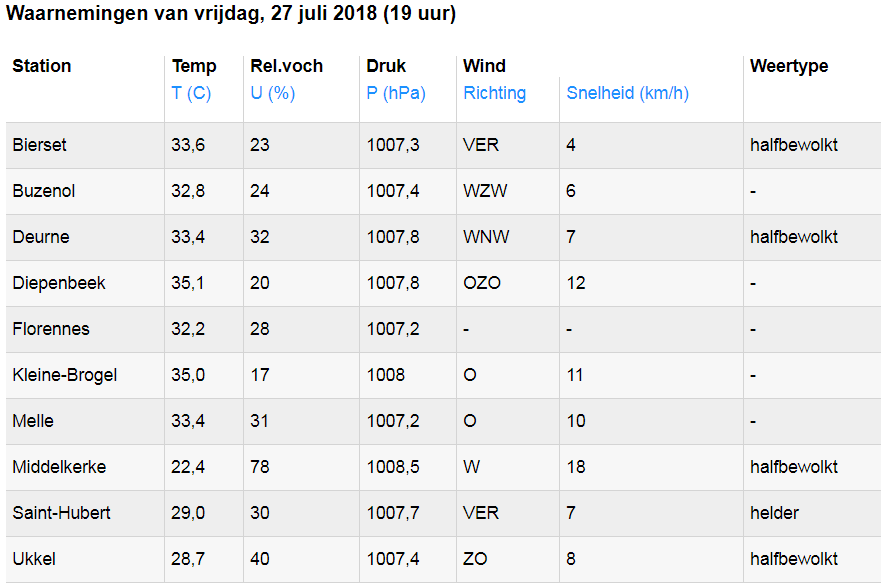Image resolution: width=890 pixels, height=588 pixels.
Task: Click the Kleine-Brogel station name
Action: (x=65, y=375)
